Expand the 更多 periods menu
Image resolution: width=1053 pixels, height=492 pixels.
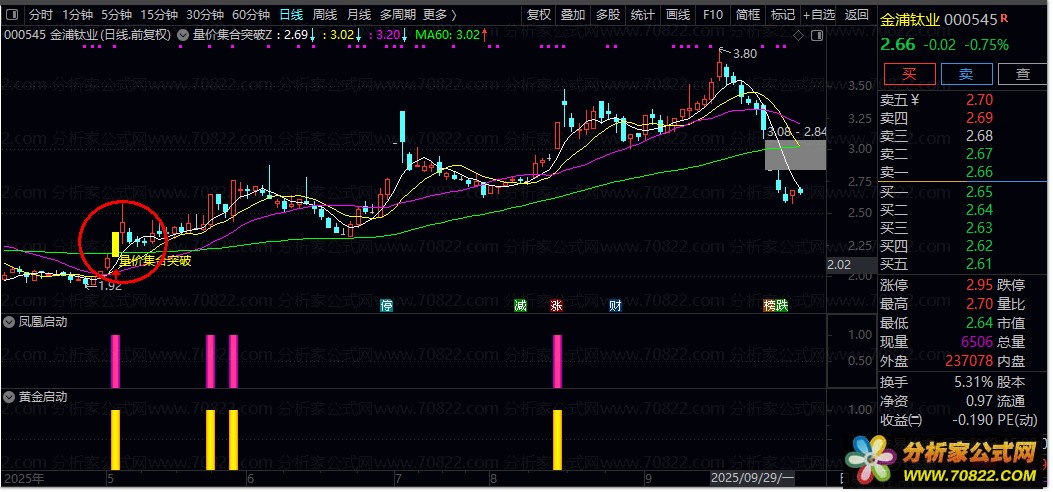pyautogui.click(x=440, y=15)
